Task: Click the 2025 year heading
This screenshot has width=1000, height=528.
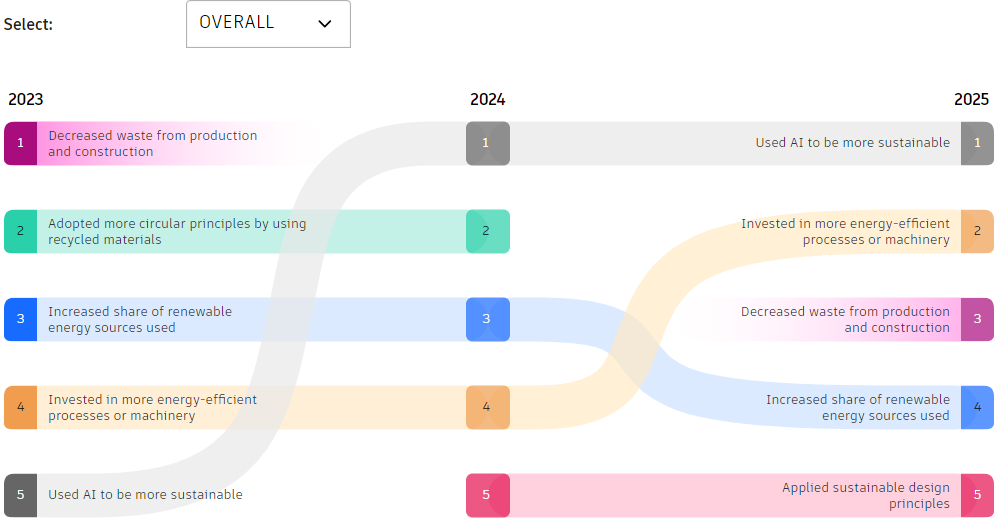Action: pyautogui.click(x=971, y=99)
